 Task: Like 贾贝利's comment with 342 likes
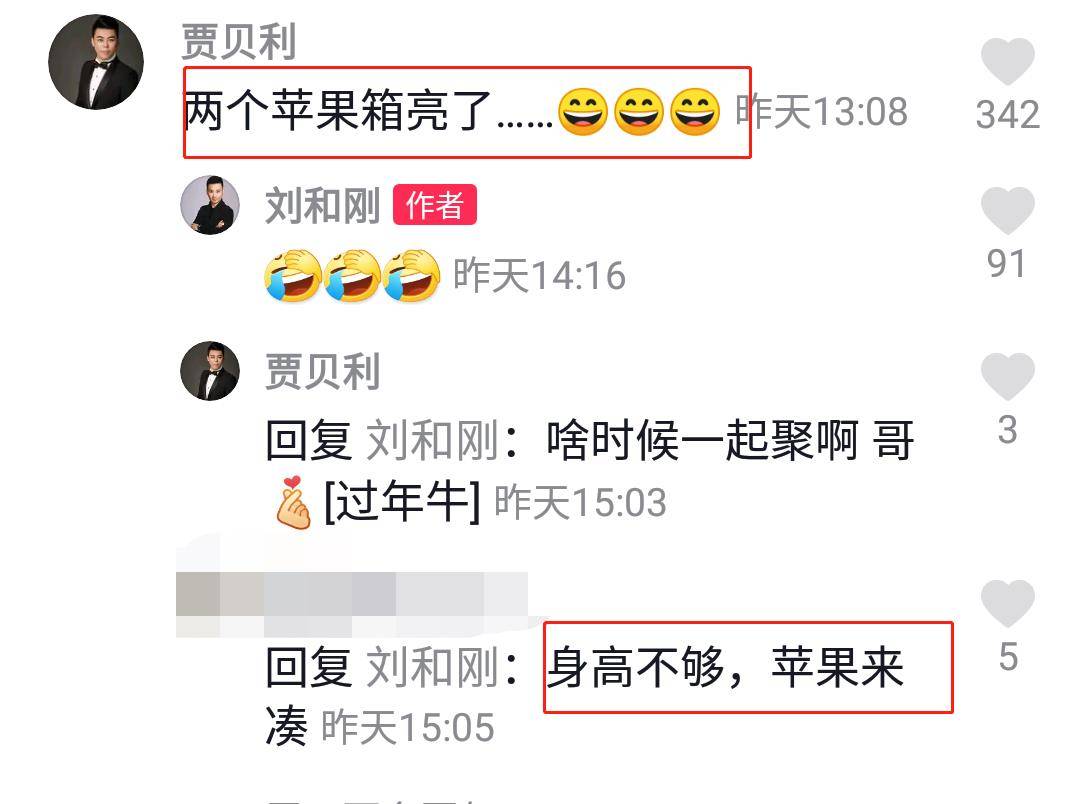(x=1007, y=62)
